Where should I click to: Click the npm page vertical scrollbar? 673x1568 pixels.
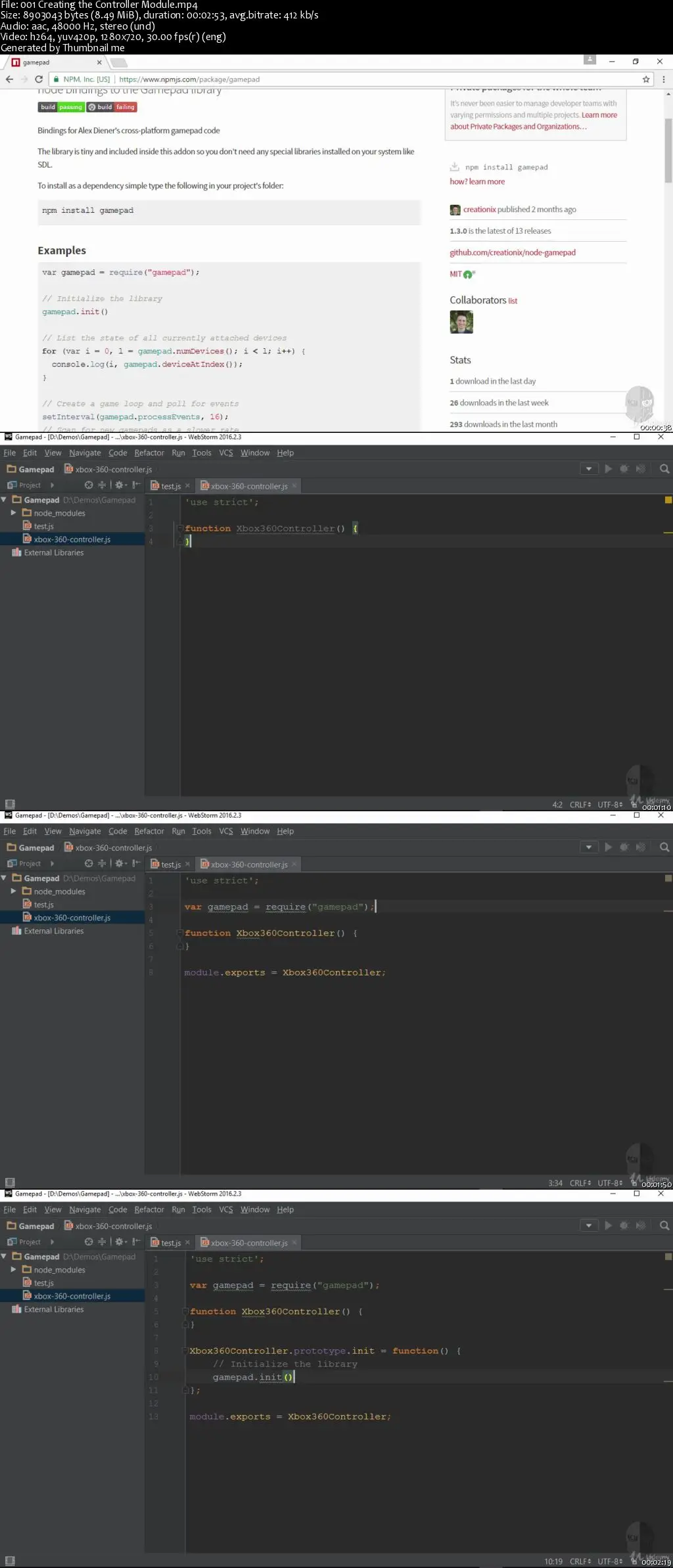tap(668, 150)
